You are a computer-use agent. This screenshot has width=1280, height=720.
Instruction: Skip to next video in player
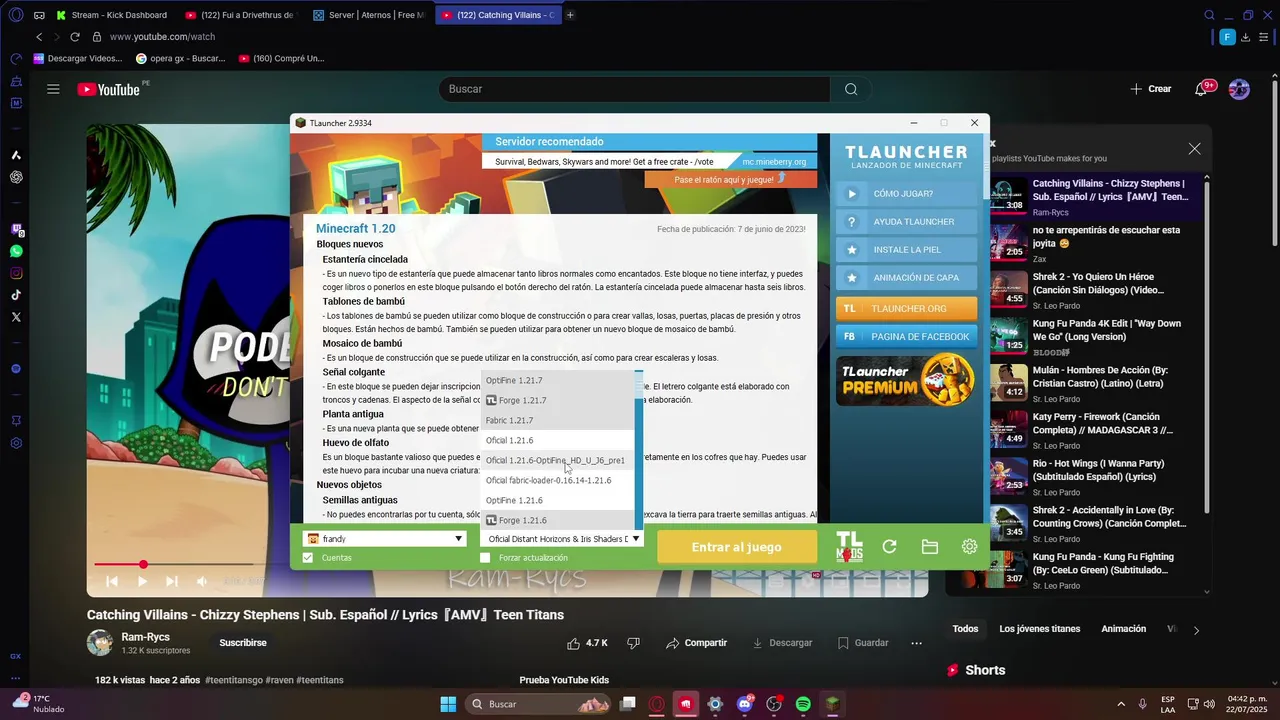(172, 581)
